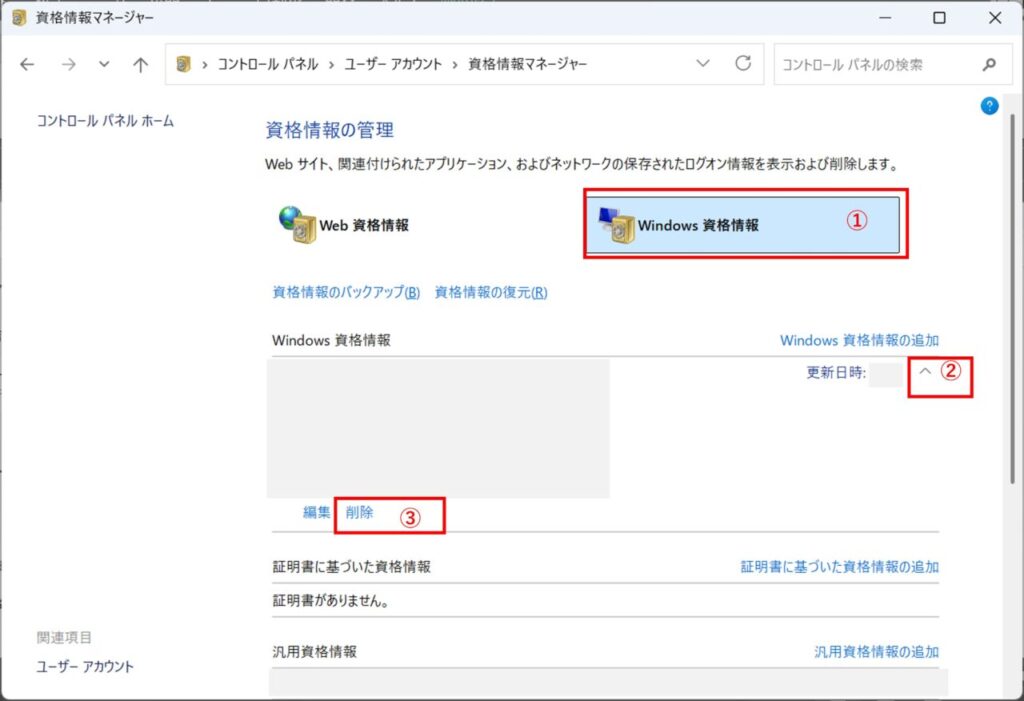The image size is (1024, 701).
Task: Expand the navigation history dropdown next to back arrow
Action: (x=103, y=63)
